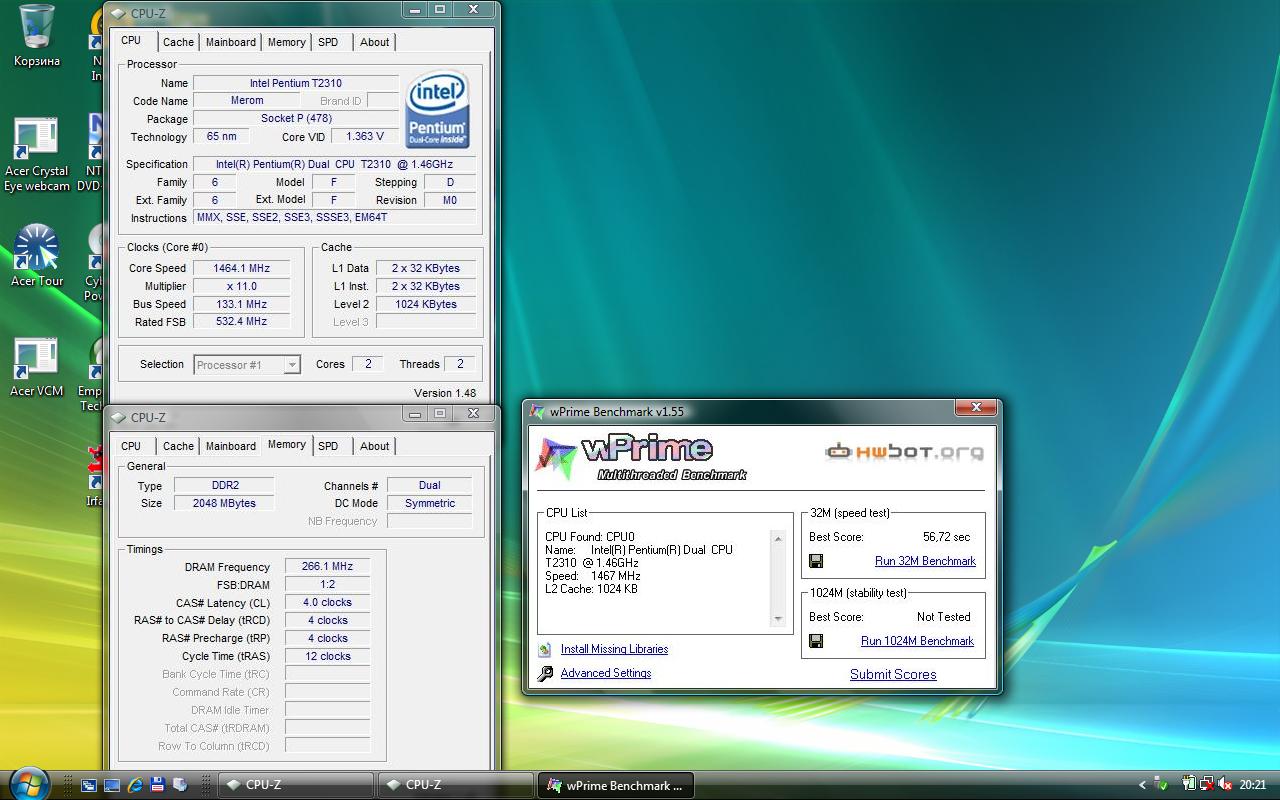Click the wPrime logo graphic
The width and height of the screenshot is (1280, 800).
640,458
